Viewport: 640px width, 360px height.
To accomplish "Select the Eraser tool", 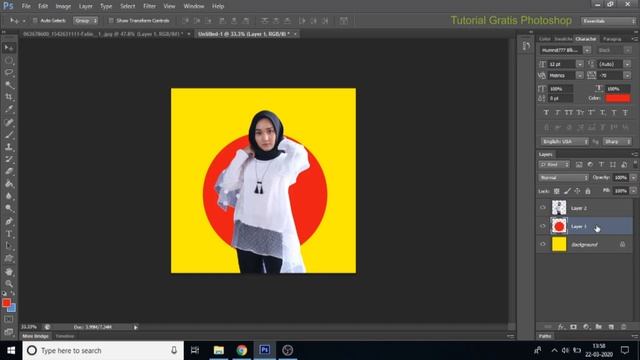I will 9,171.
